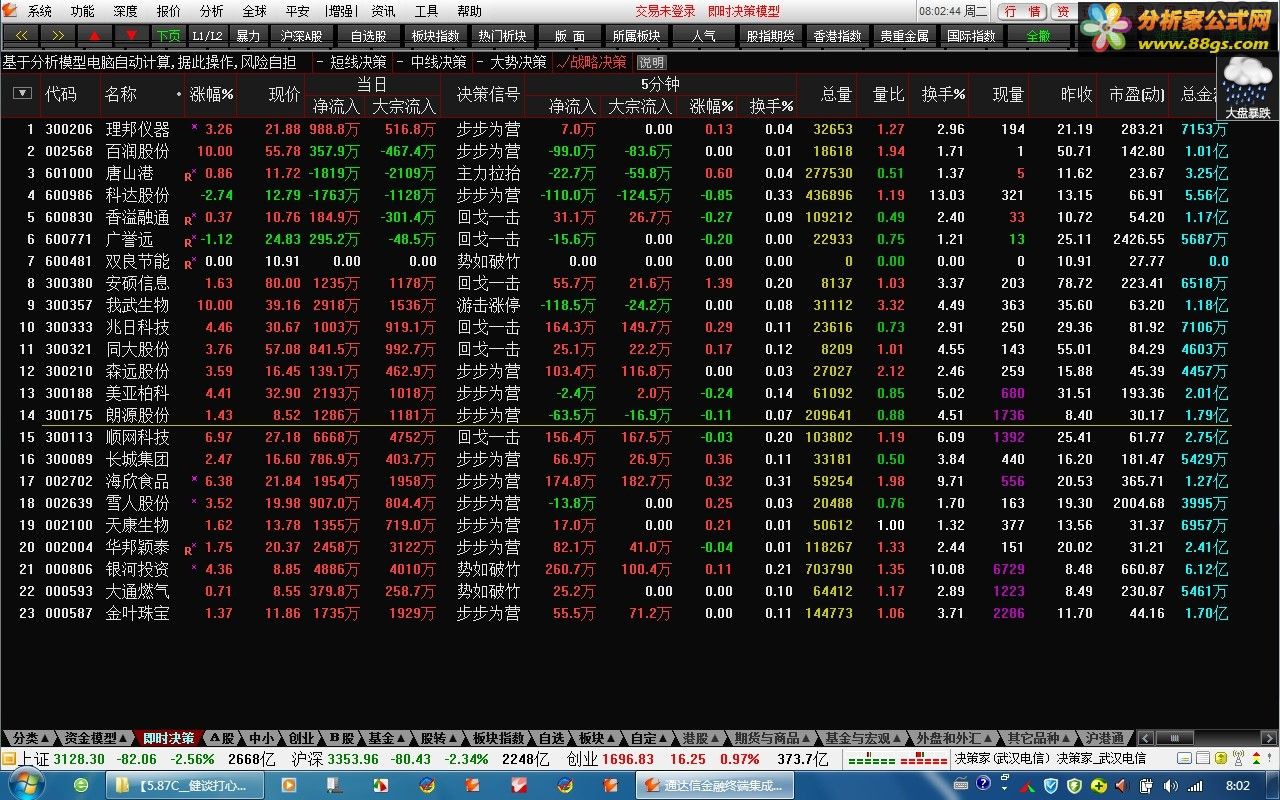The width and height of the screenshot is (1280, 800).
Task: Click the 主力拉抬 signal for 唐山港
Action: [488, 173]
